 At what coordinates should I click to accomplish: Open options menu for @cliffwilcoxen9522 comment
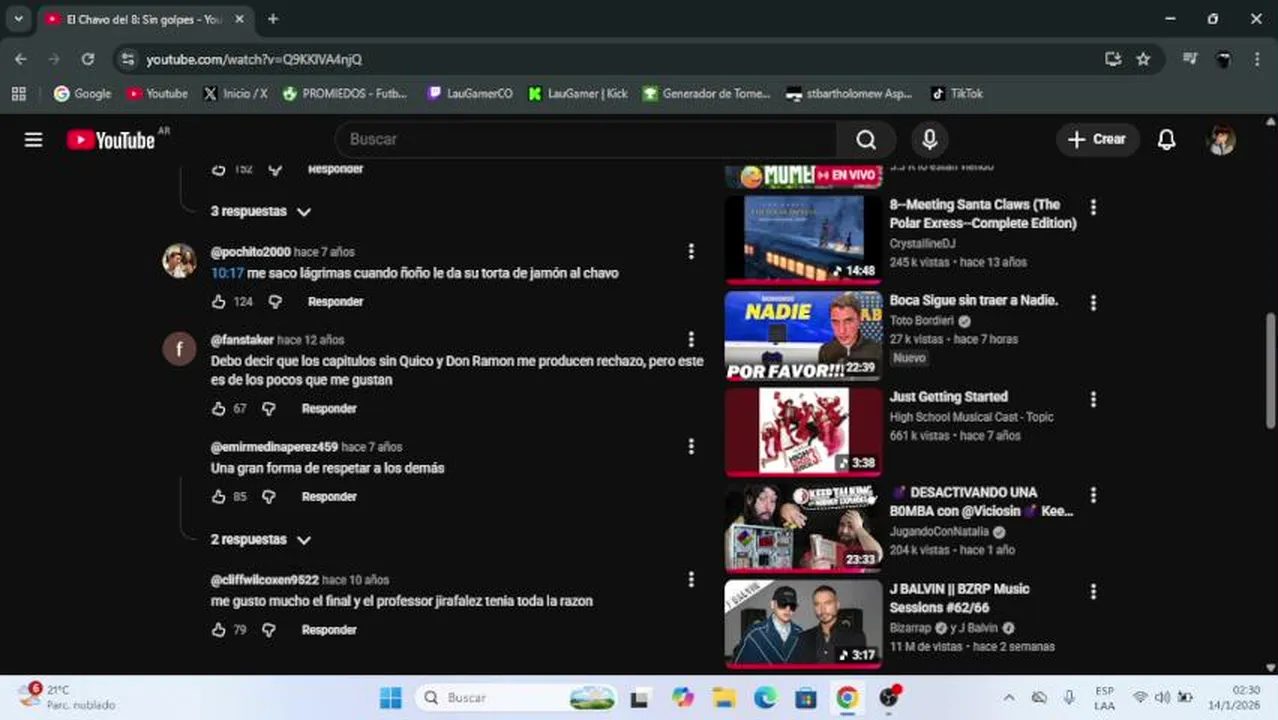point(691,579)
